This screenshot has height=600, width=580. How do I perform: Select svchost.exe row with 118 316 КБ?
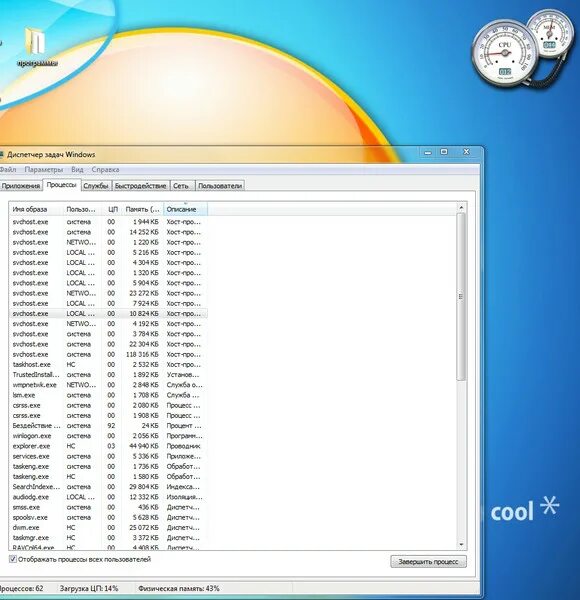point(108,354)
